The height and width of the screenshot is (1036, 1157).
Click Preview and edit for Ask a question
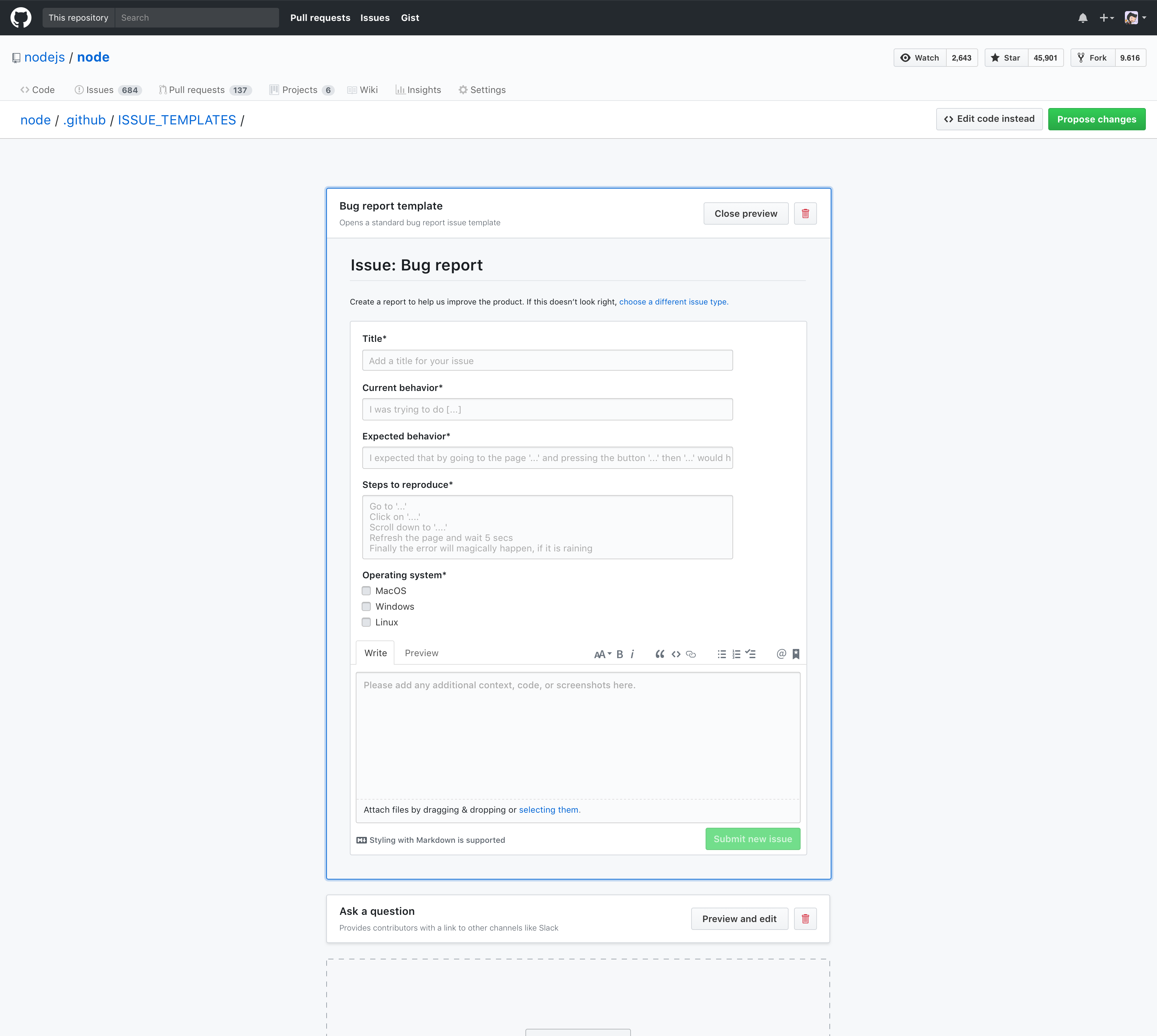pos(740,919)
